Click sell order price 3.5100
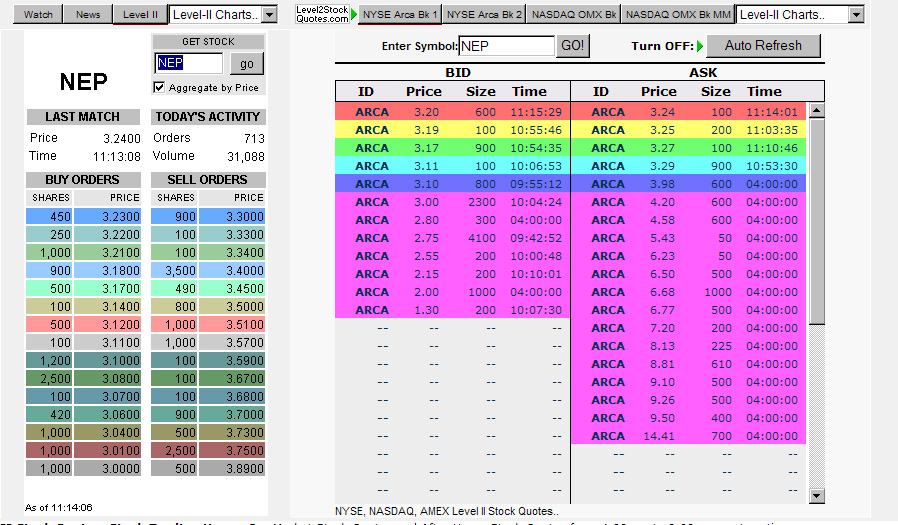The height and width of the screenshot is (525, 898). point(233,325)
